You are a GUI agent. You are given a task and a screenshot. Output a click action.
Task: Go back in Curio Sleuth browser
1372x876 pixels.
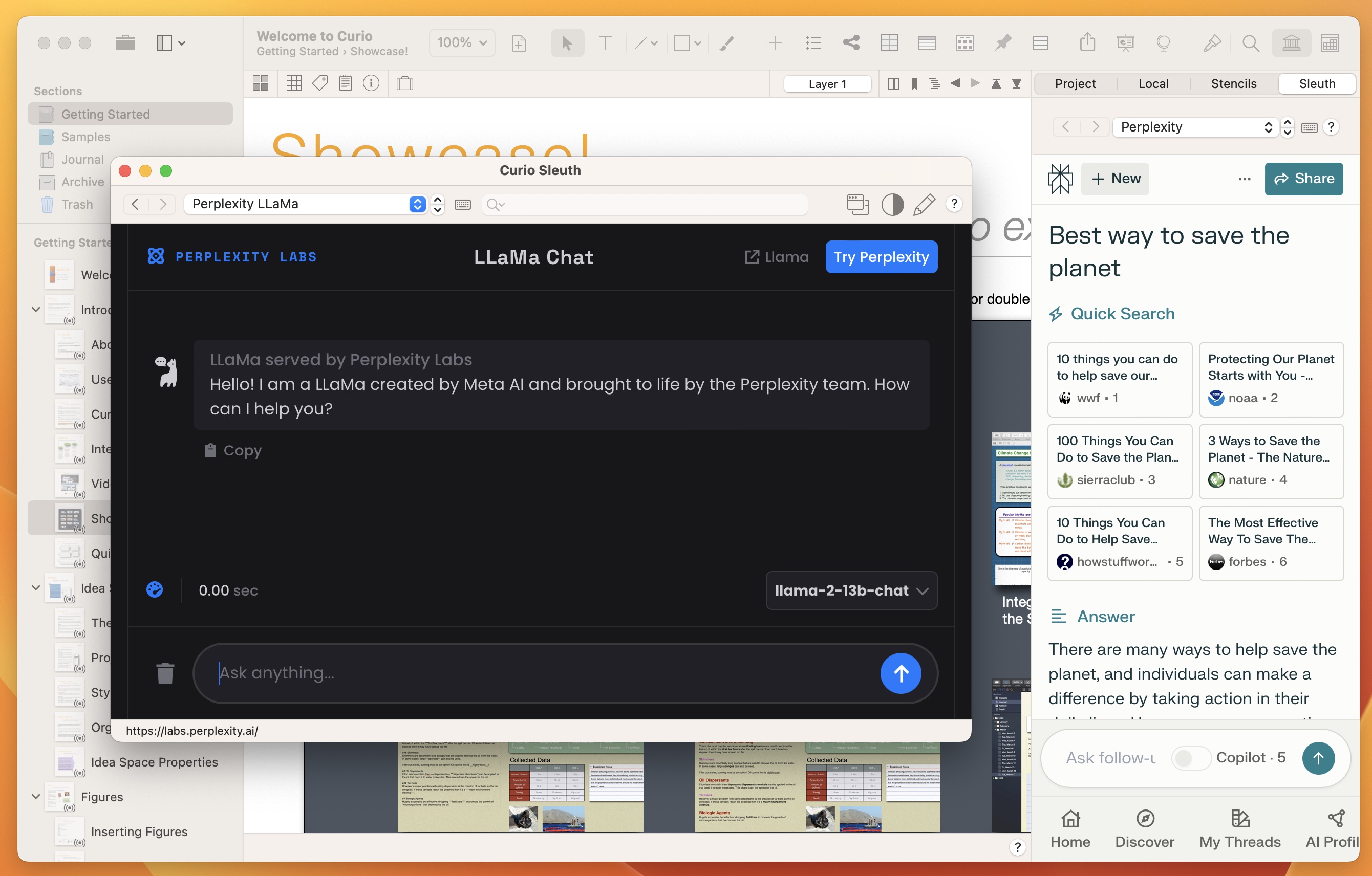135,204
